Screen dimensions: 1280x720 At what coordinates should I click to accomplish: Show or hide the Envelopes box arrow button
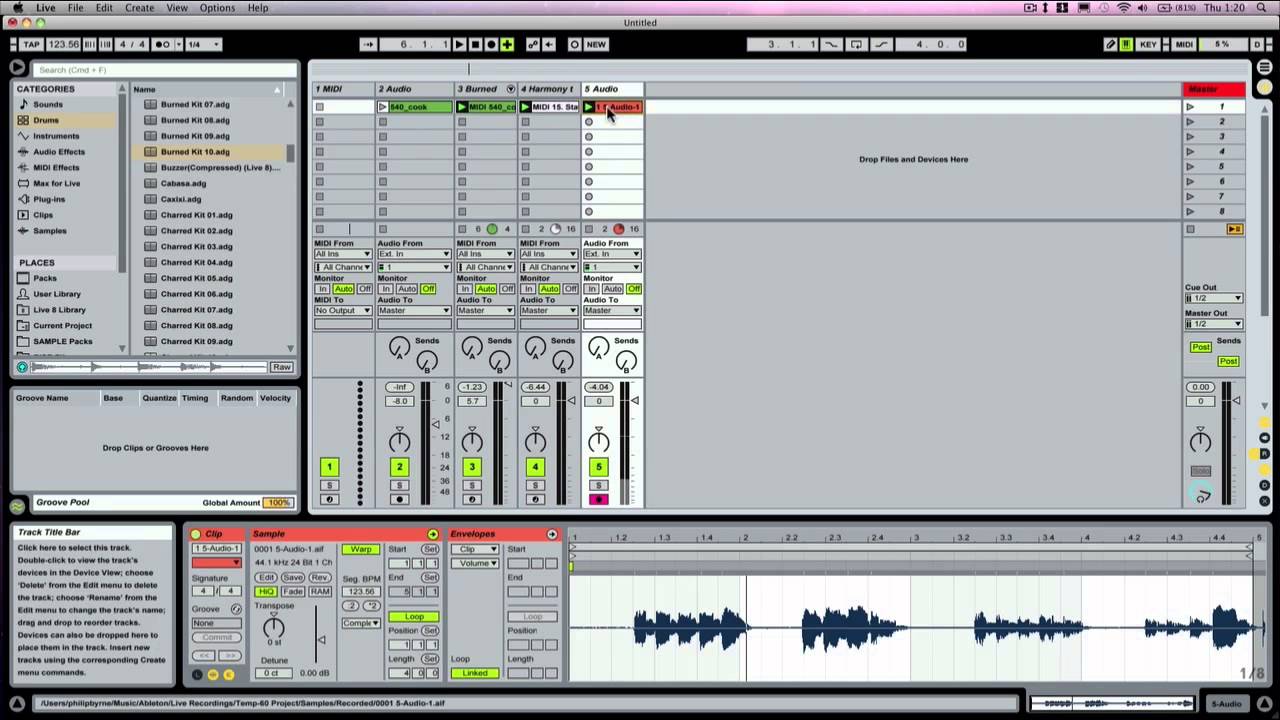pyautogui.click(x=552, y=534)
